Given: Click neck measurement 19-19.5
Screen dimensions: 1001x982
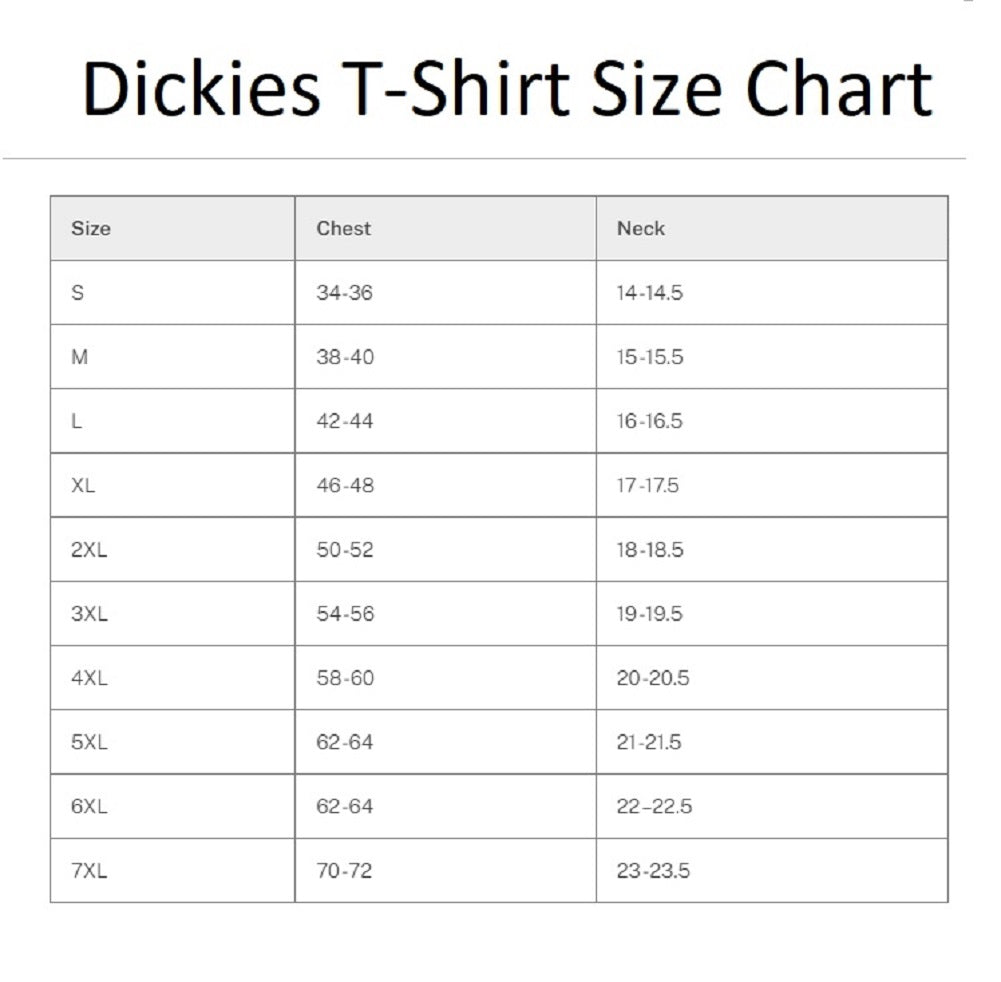Looking at the screenshot, I should pos(649,613).
